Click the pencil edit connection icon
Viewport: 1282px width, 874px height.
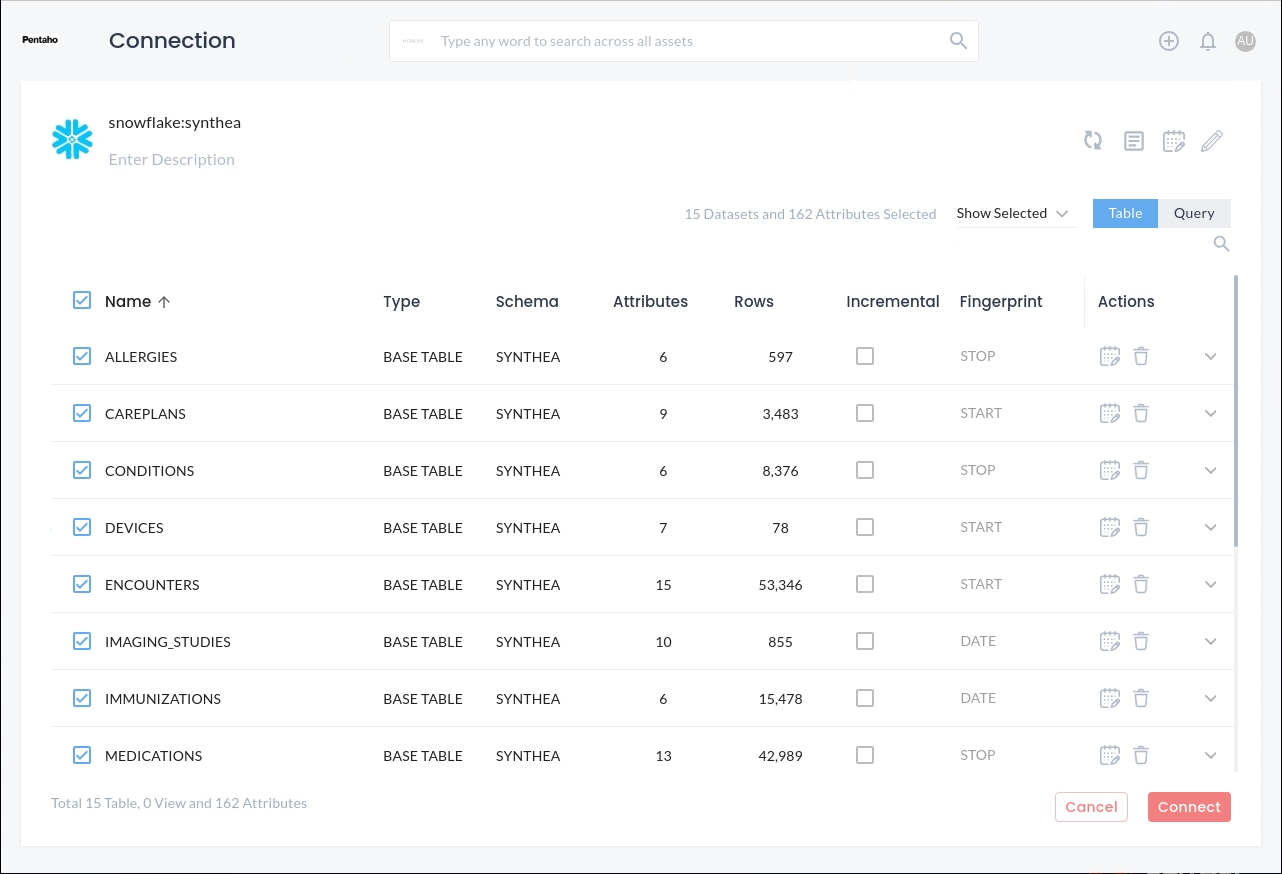tap(1211, 141)
